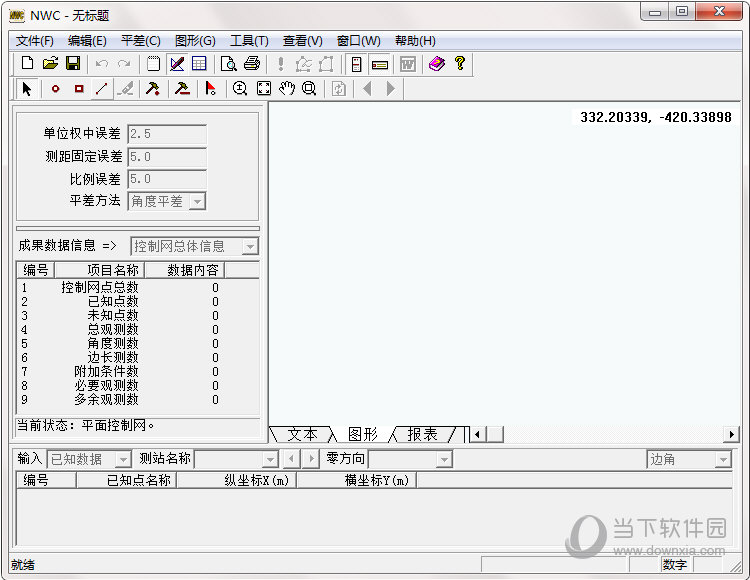
Task: Switch to the 文本 tab
Action: tap(302, 434)
